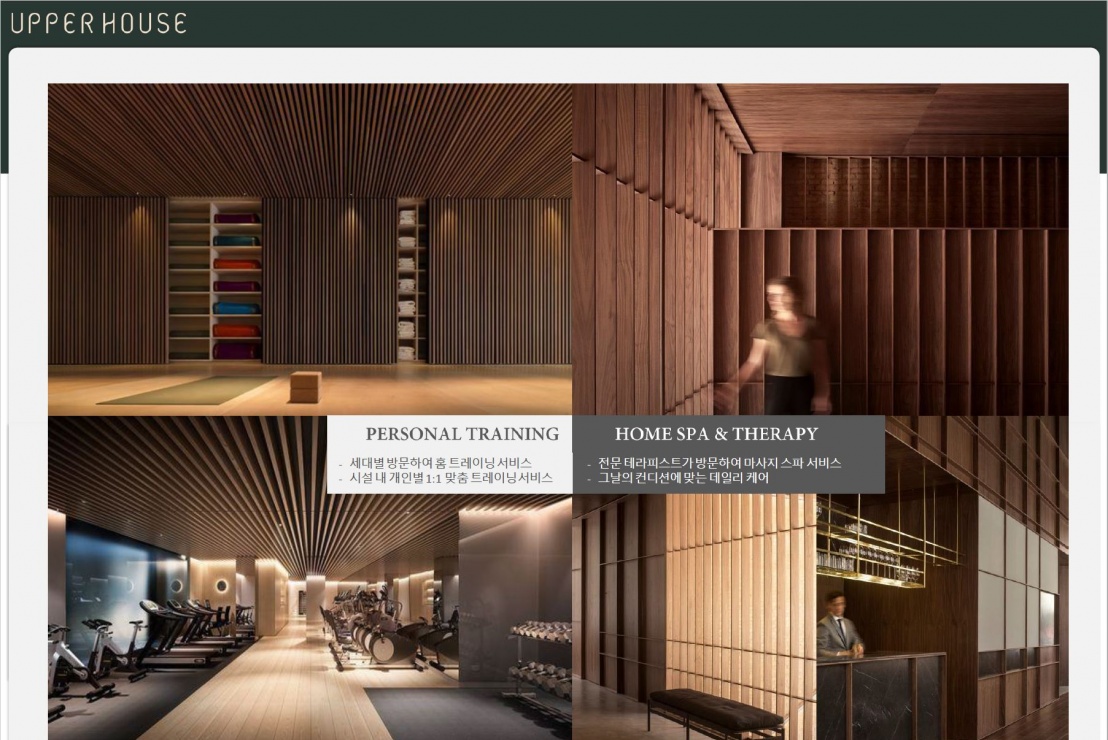The width and height of the screenshot is (1108, 740).
Task: Click the wooden yoga block
Action: 305,386
